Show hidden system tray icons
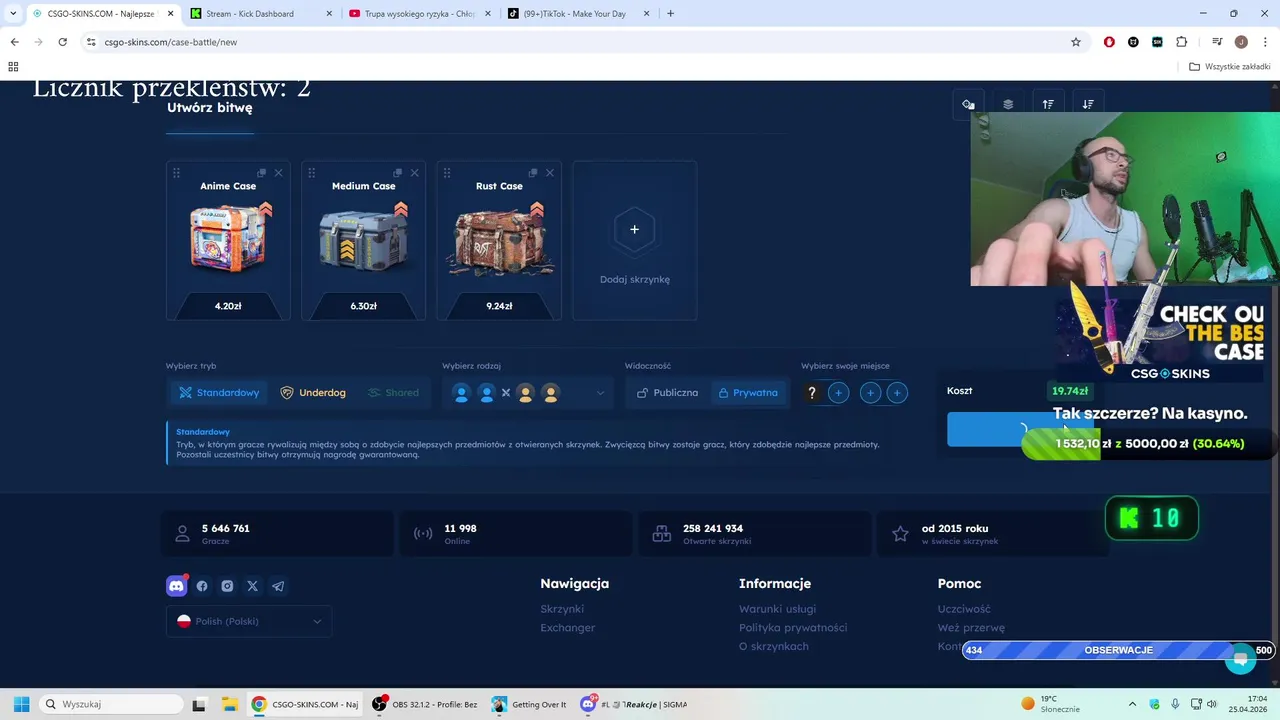 click(x=1132, y=704)
